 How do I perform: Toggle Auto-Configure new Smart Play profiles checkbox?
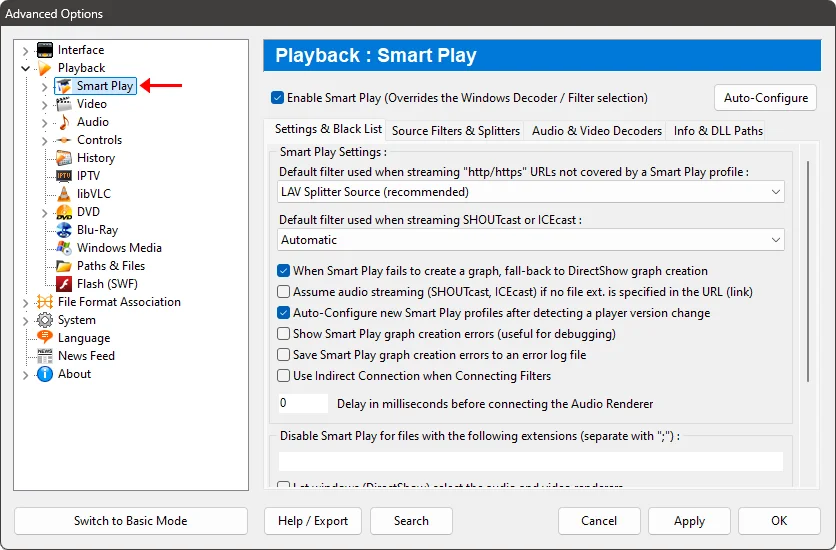[x=283, y=313]
